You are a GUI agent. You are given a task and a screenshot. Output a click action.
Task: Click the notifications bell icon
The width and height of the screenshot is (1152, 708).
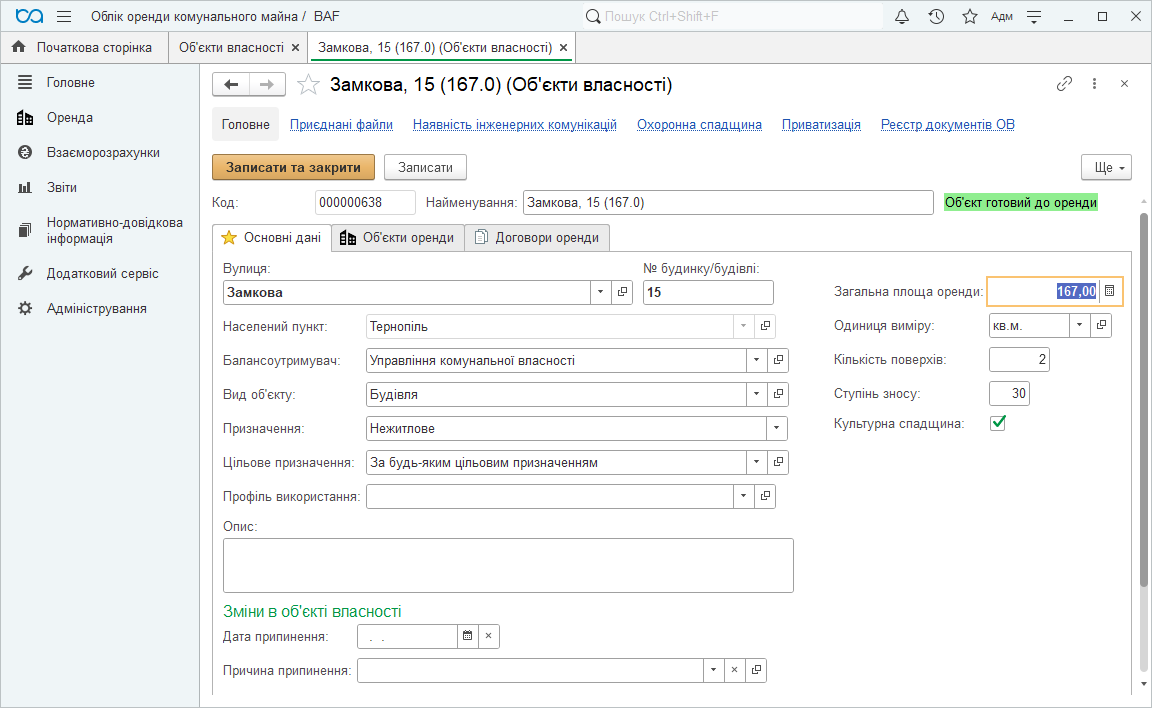point(902,17)
